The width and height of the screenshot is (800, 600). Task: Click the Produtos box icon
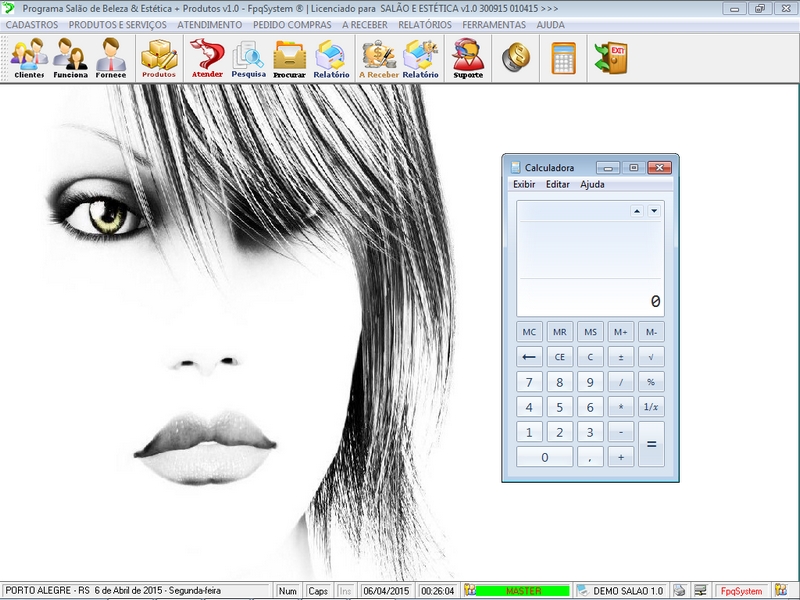tap(158, 58)
